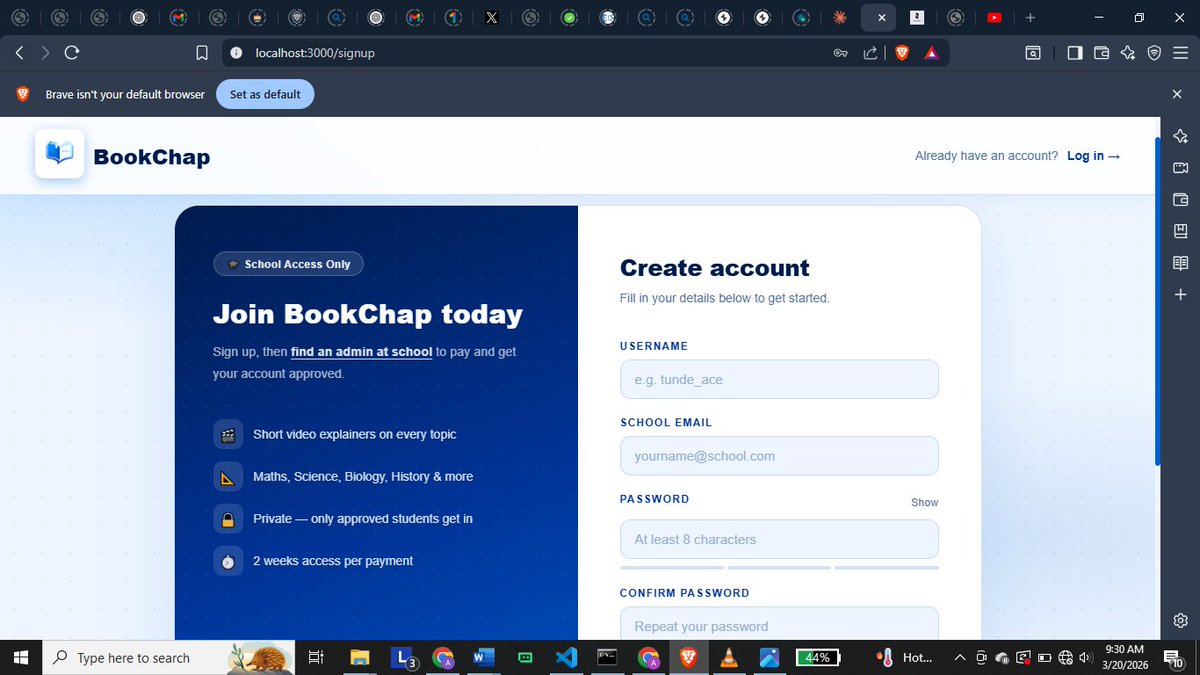Open the bookmarks panel in the sidebar
The width and height of the screenshot is (1200, 675).
point(1180,231)
